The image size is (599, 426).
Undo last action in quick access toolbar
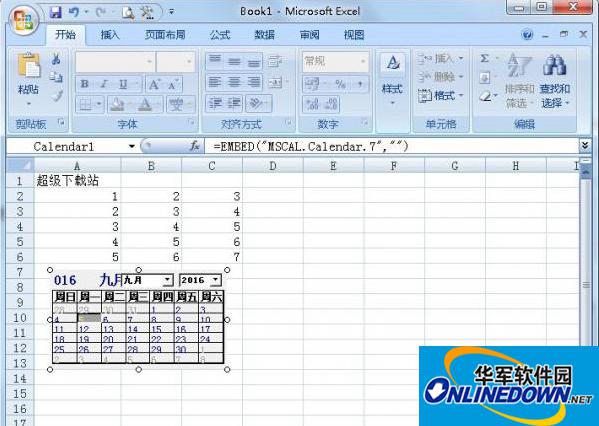(x=74, y=13)
